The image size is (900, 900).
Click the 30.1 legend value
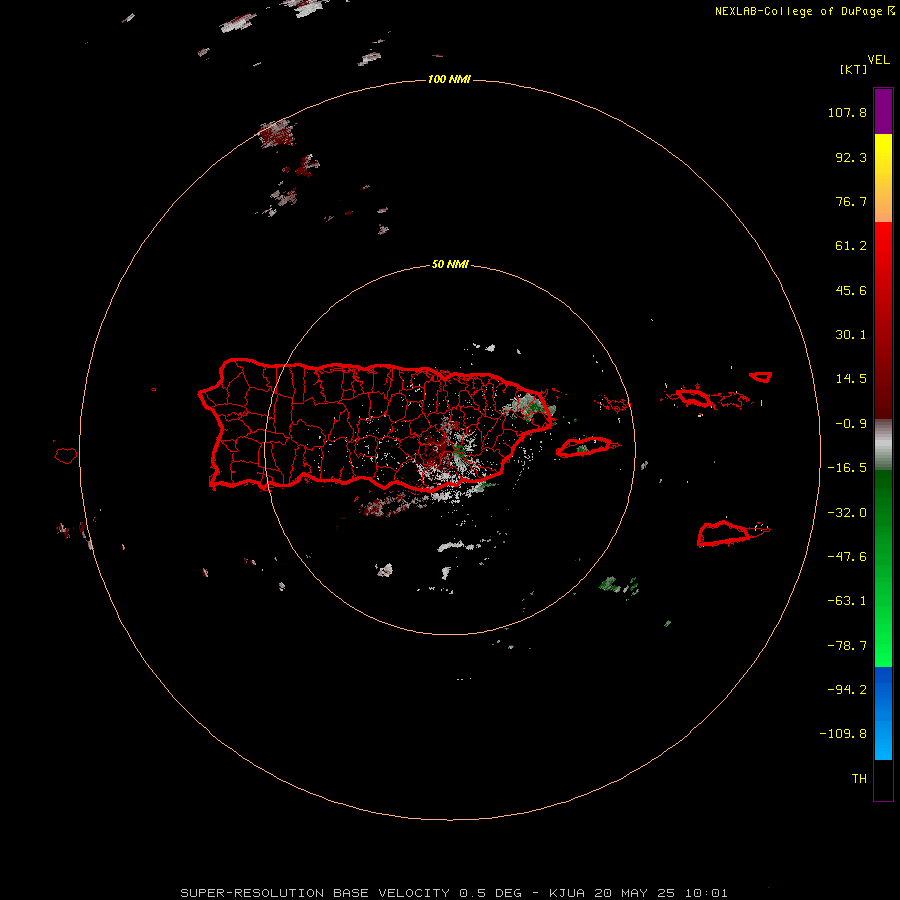[851, 335]
